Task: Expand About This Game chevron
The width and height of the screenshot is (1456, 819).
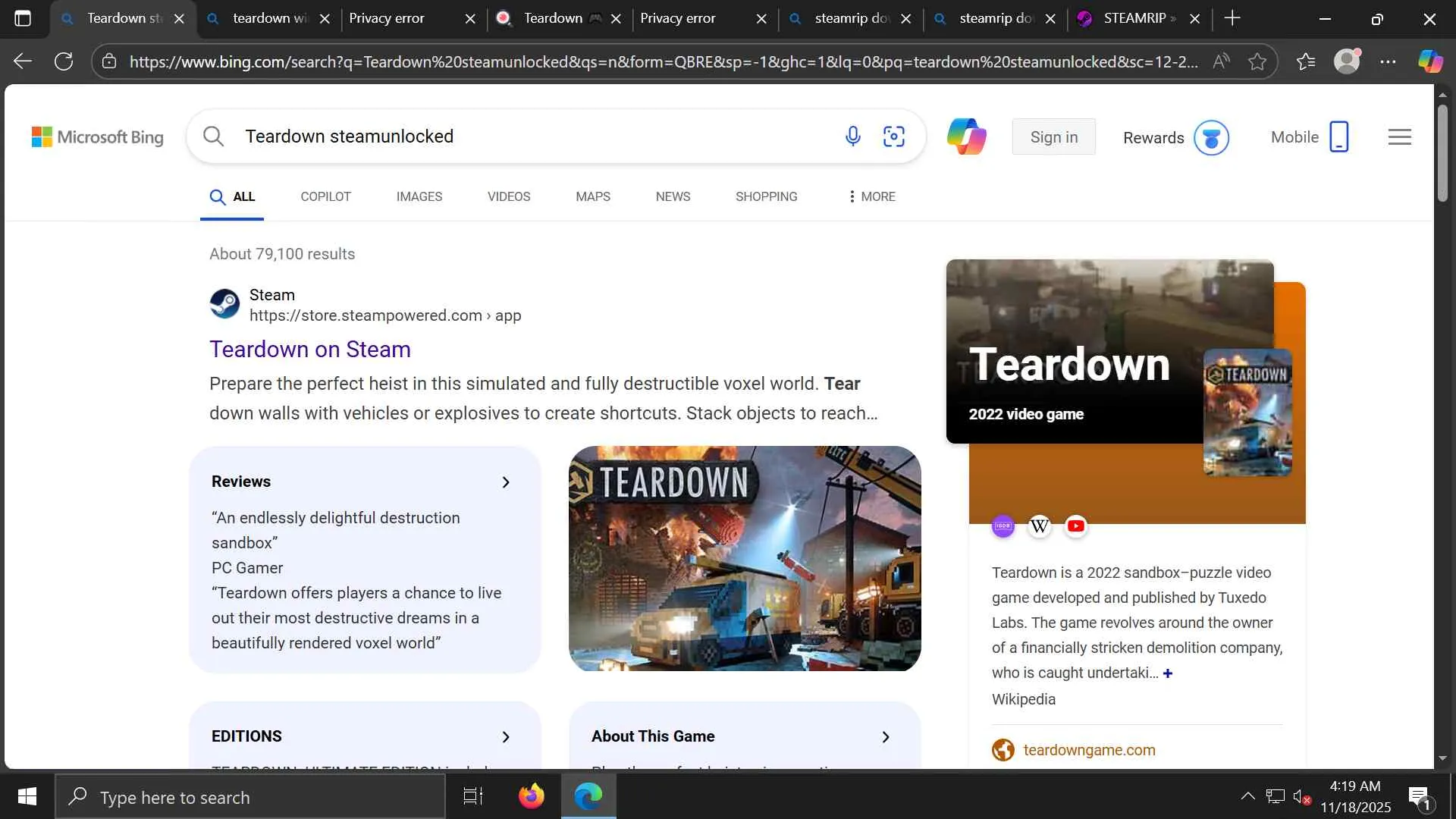Action: click(x=885, y=737)
